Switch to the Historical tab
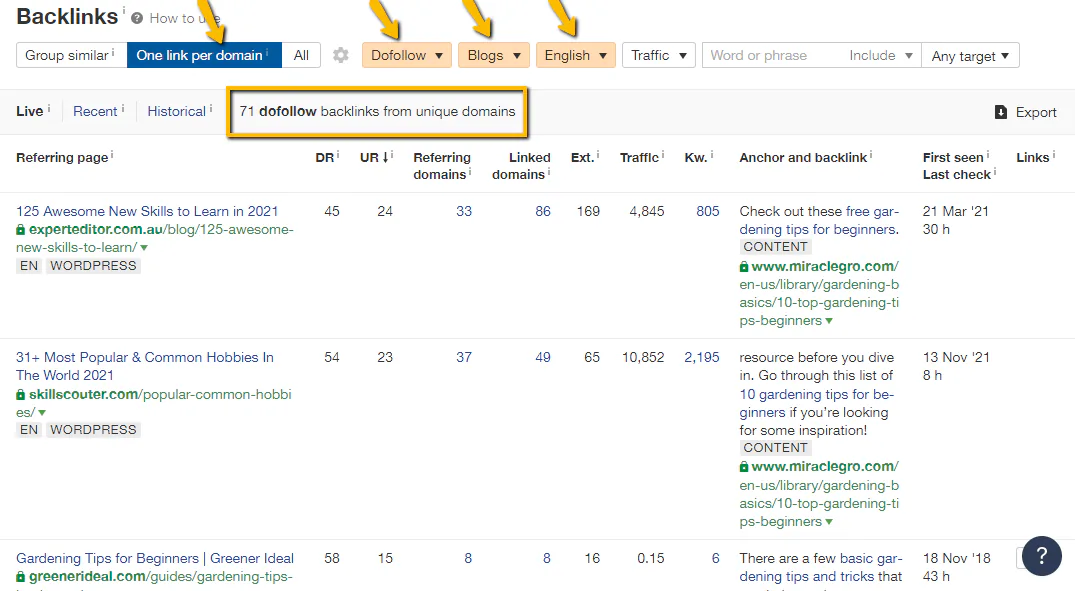Image resolution: width=1075 pixels, height=591 pixels. [176, 111]
